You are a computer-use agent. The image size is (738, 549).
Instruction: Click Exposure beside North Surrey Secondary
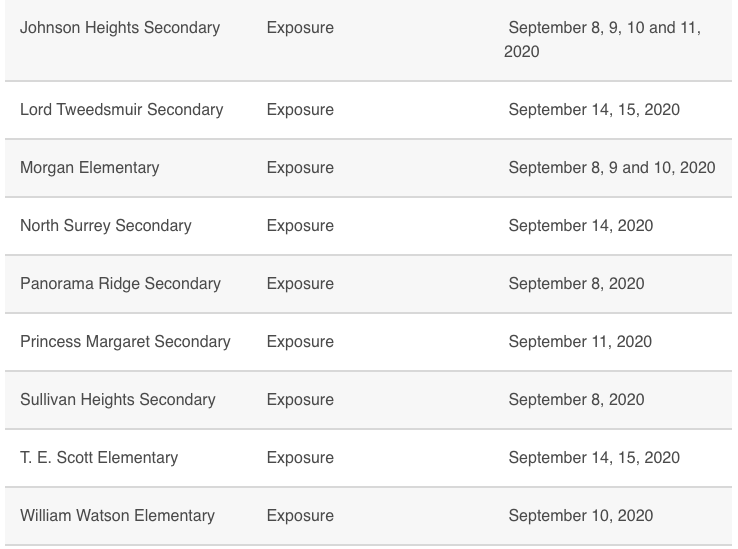(x=300, y=226)
